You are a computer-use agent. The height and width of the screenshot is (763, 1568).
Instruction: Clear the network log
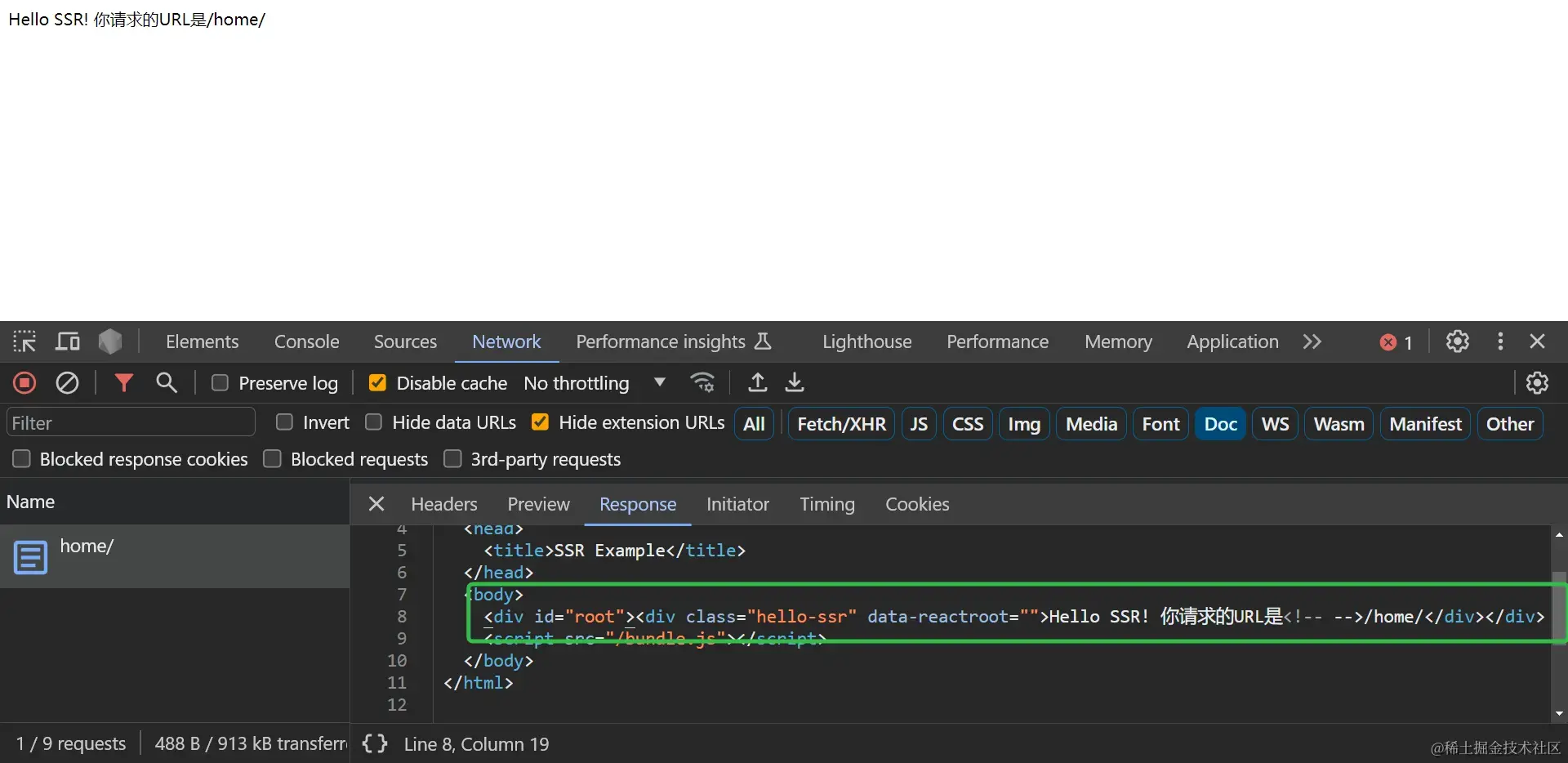click(67, 383)
